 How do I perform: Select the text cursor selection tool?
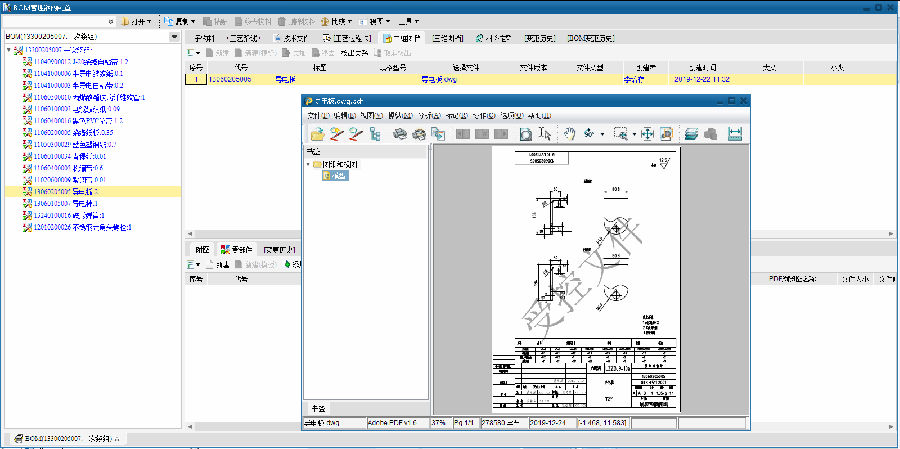click(546, 134)
